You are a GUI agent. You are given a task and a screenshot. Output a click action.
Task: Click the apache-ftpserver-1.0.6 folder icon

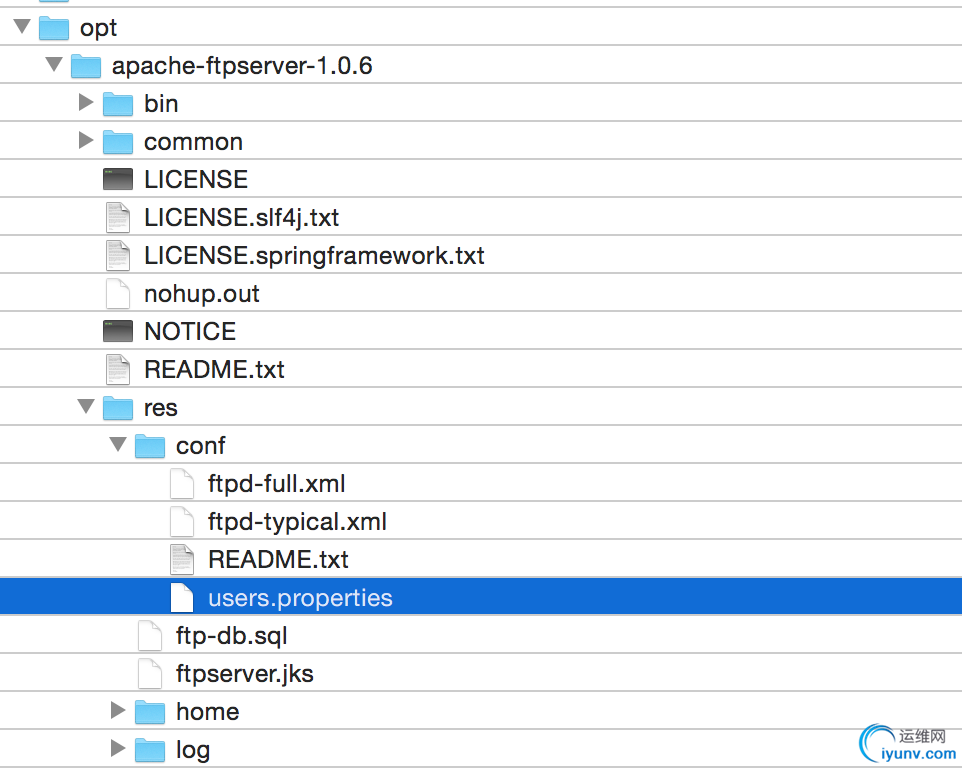(x=86, y=66)
